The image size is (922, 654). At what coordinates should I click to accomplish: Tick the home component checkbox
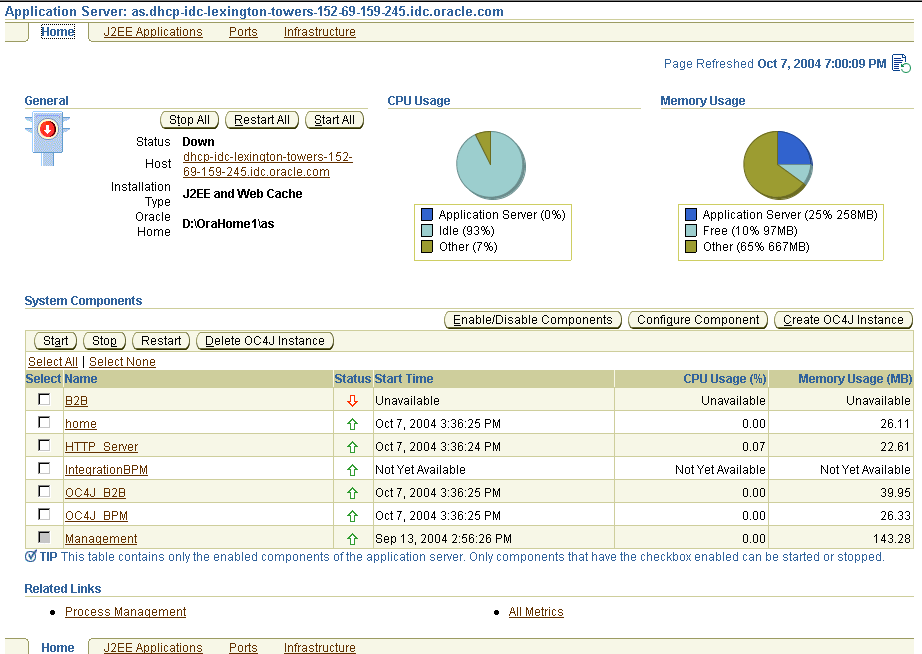click(44, 422)
